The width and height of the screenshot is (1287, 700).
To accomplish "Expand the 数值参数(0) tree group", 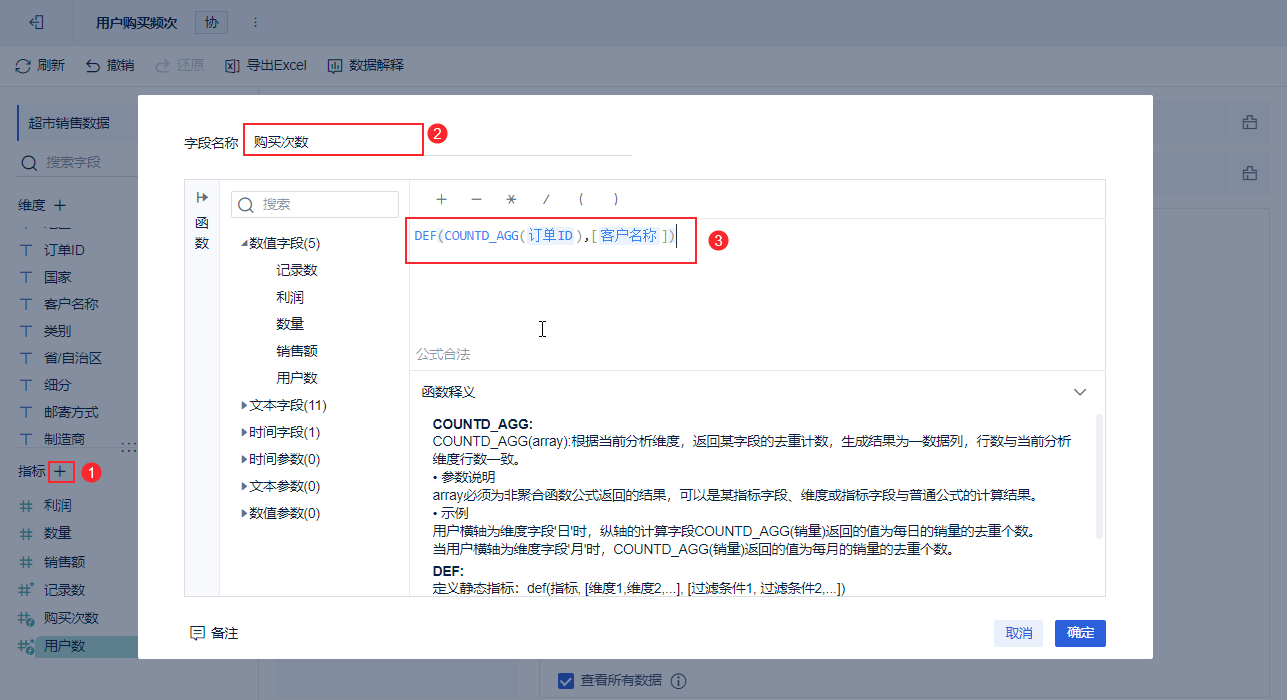I will point(244,513).
